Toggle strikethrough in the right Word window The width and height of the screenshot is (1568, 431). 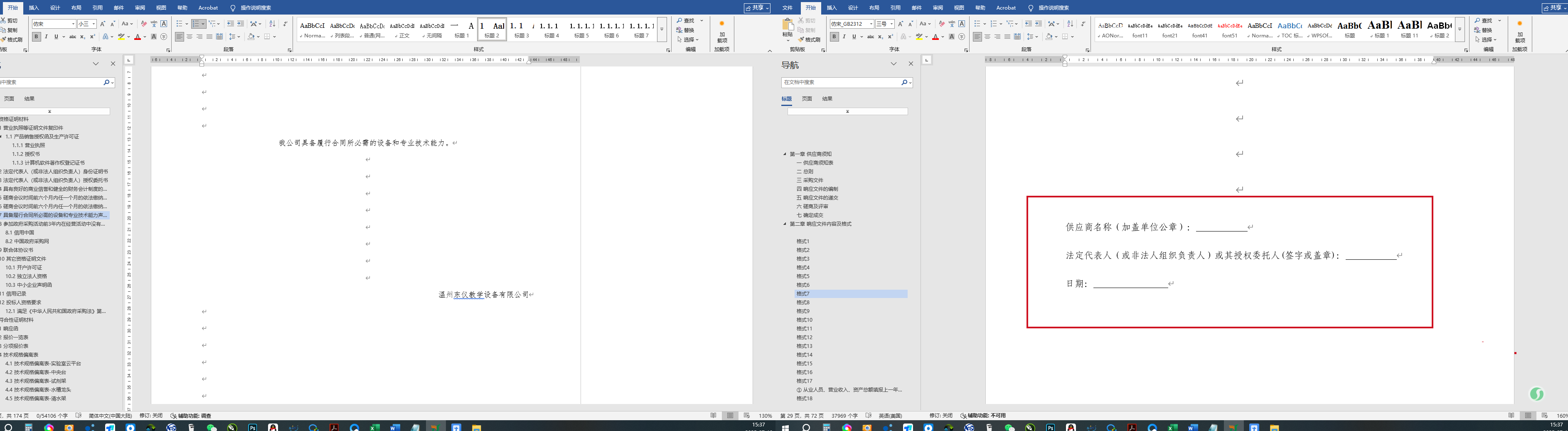[870, 37]
